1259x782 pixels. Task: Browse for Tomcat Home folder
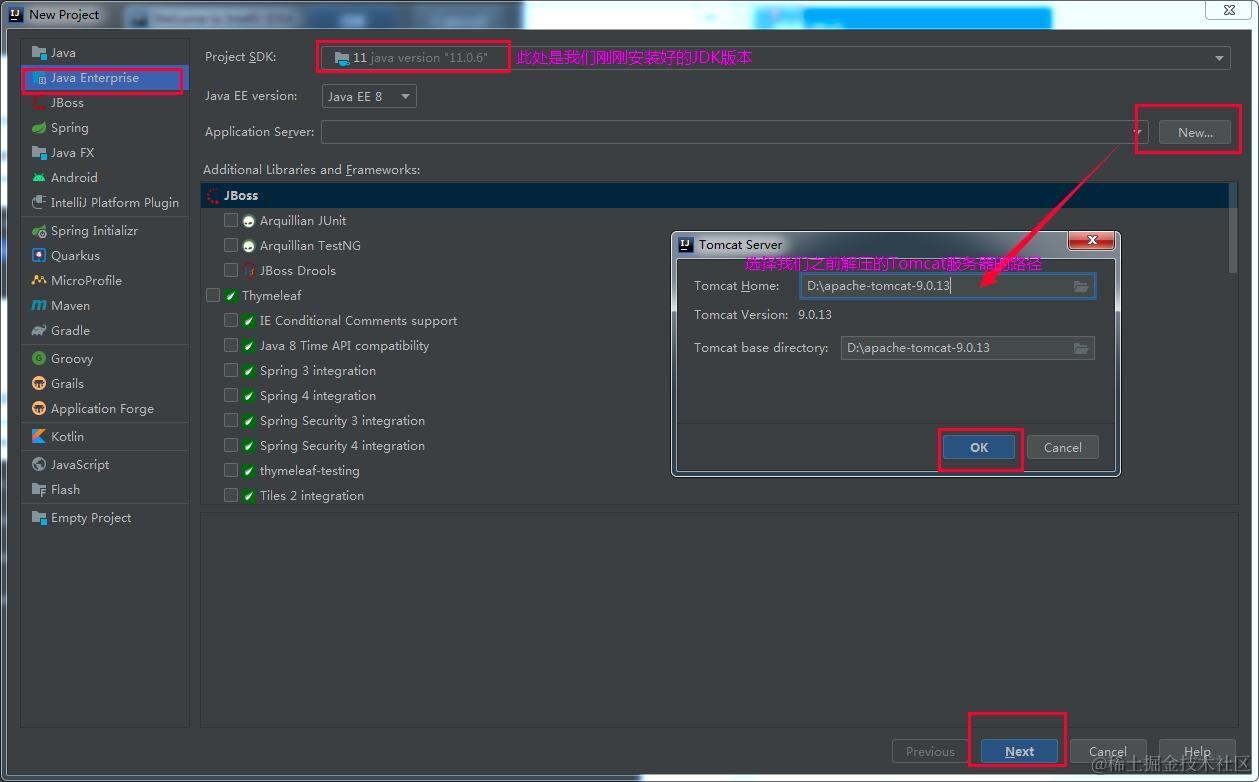tap(1081, 287)
